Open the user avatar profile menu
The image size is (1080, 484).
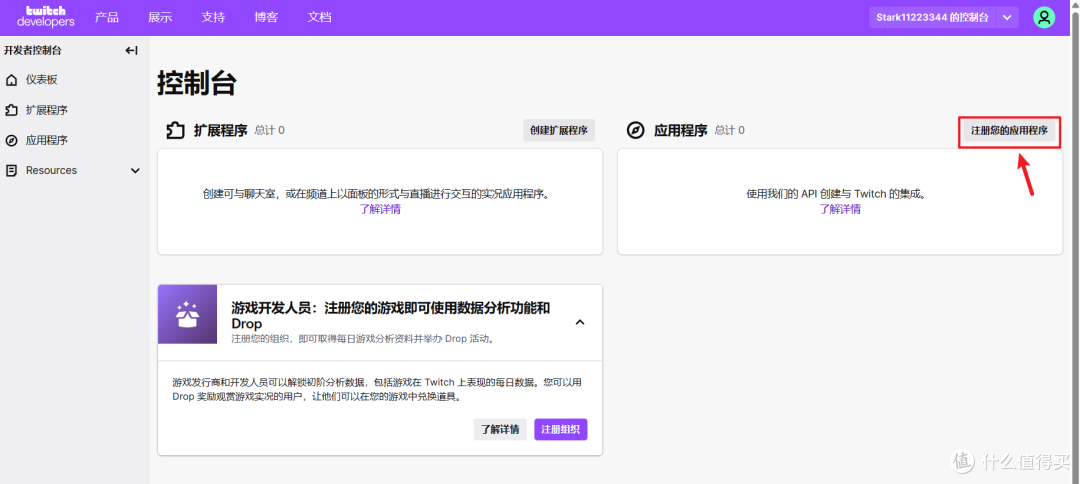(1044, 17)
